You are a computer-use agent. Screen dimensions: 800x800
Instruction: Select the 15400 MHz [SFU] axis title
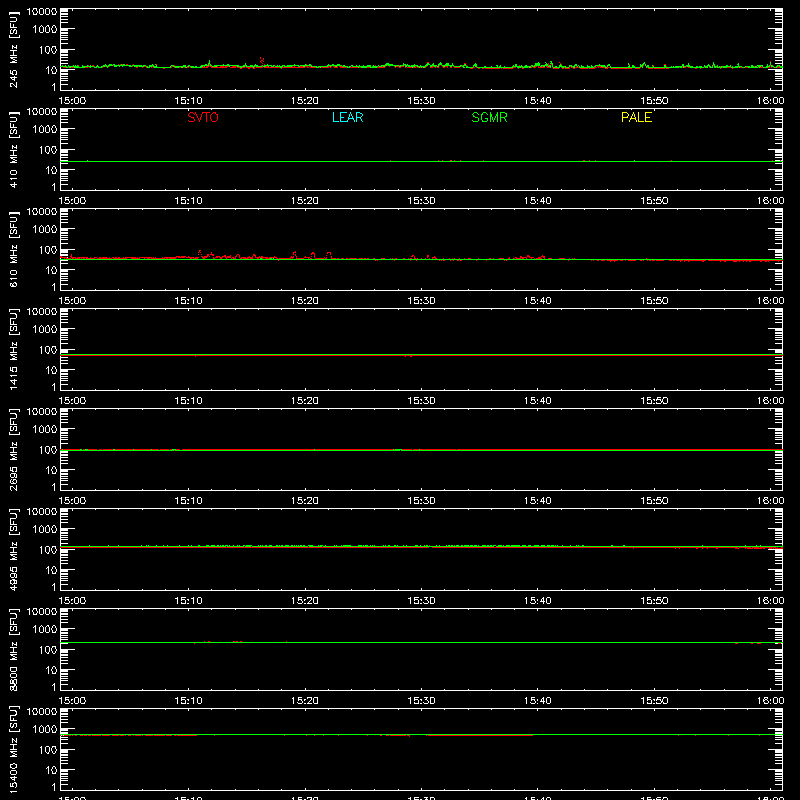pos(13,749)
